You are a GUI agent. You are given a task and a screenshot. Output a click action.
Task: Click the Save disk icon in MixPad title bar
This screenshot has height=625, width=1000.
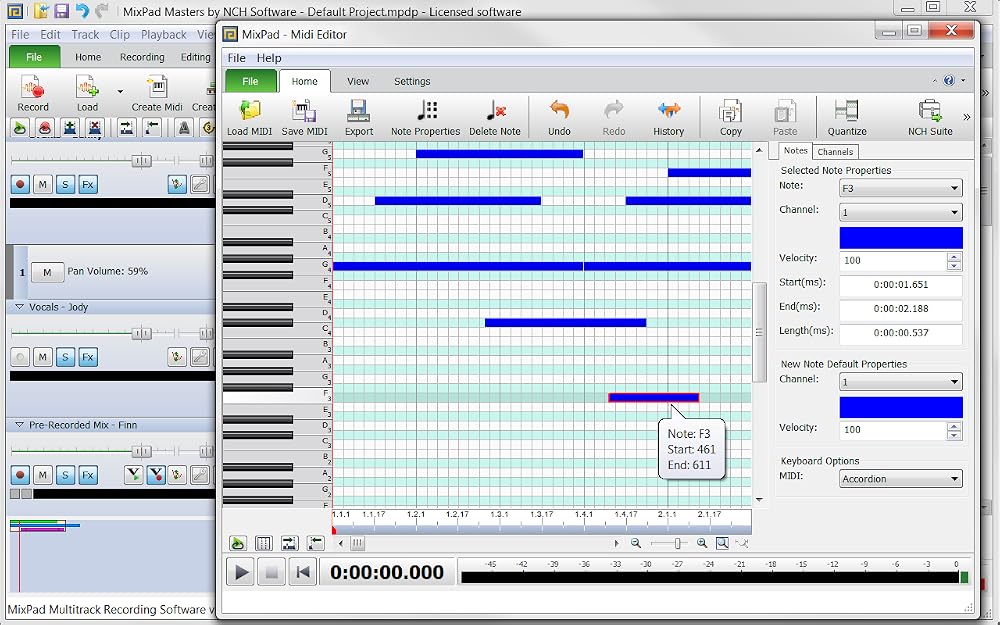coord(61,11)
